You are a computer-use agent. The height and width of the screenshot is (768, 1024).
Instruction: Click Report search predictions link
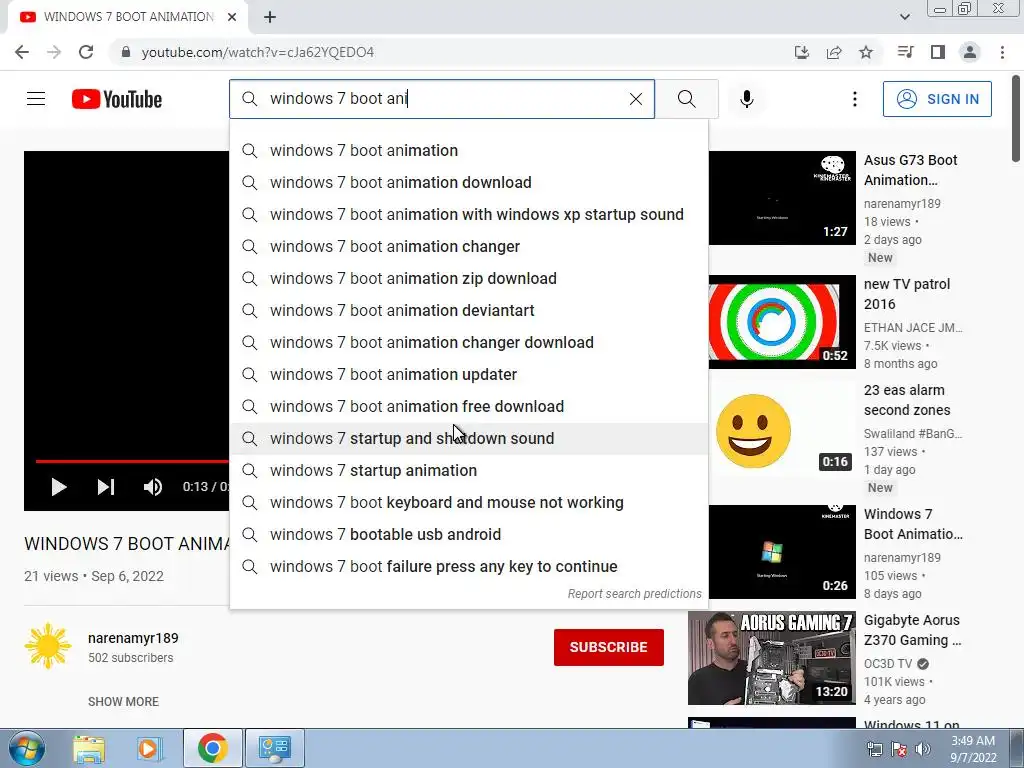pyautogui.click(x=634, y=594)
